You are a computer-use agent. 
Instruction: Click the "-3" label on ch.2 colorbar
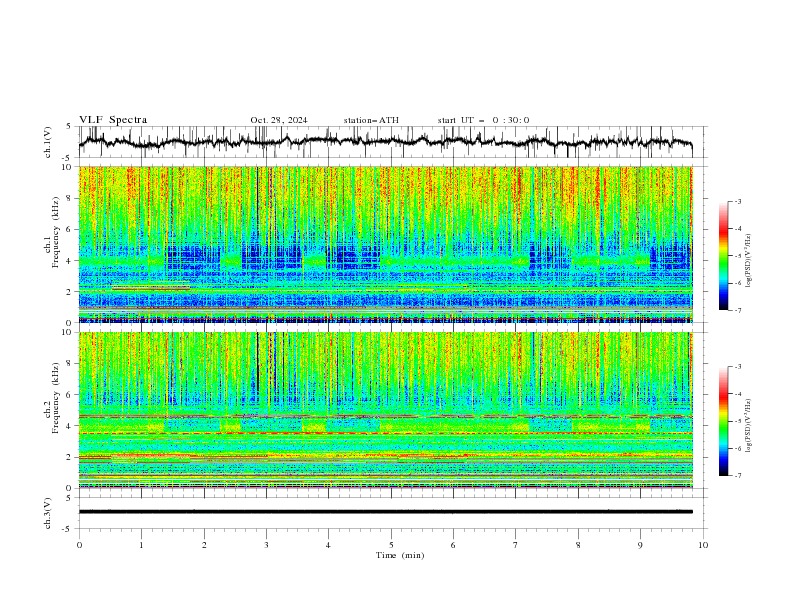pyautogui.click(x=738, y=367)
